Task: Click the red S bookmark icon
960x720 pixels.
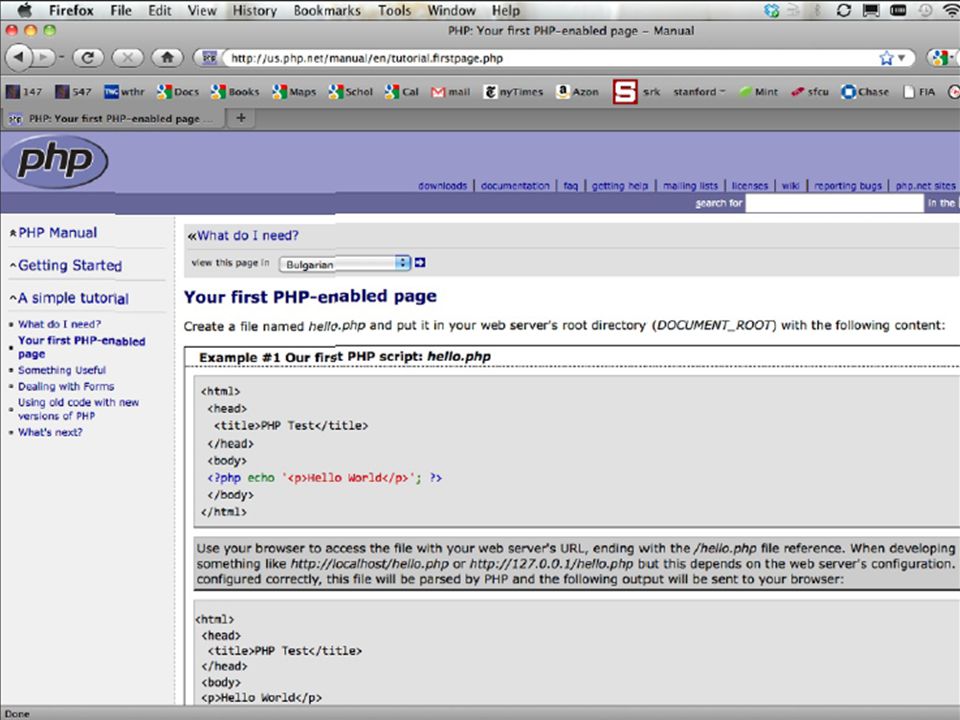Action: coord(624,92)
